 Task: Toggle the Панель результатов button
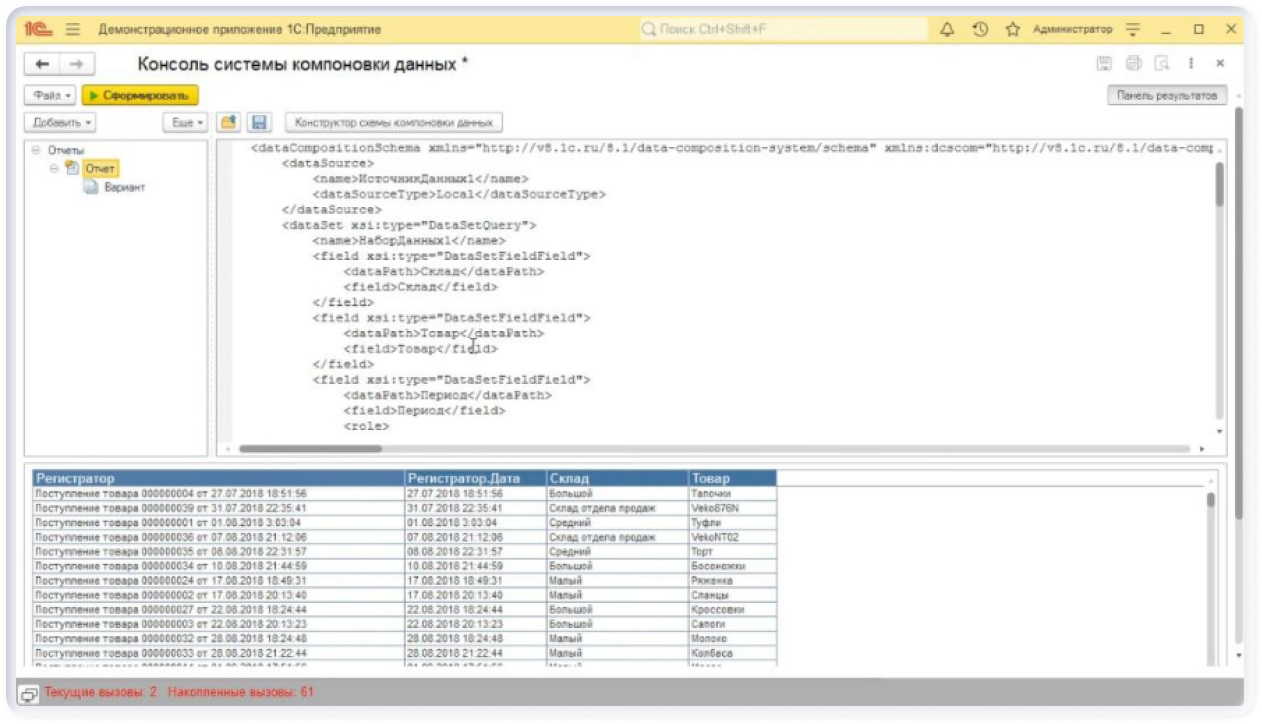(1166, 96)
